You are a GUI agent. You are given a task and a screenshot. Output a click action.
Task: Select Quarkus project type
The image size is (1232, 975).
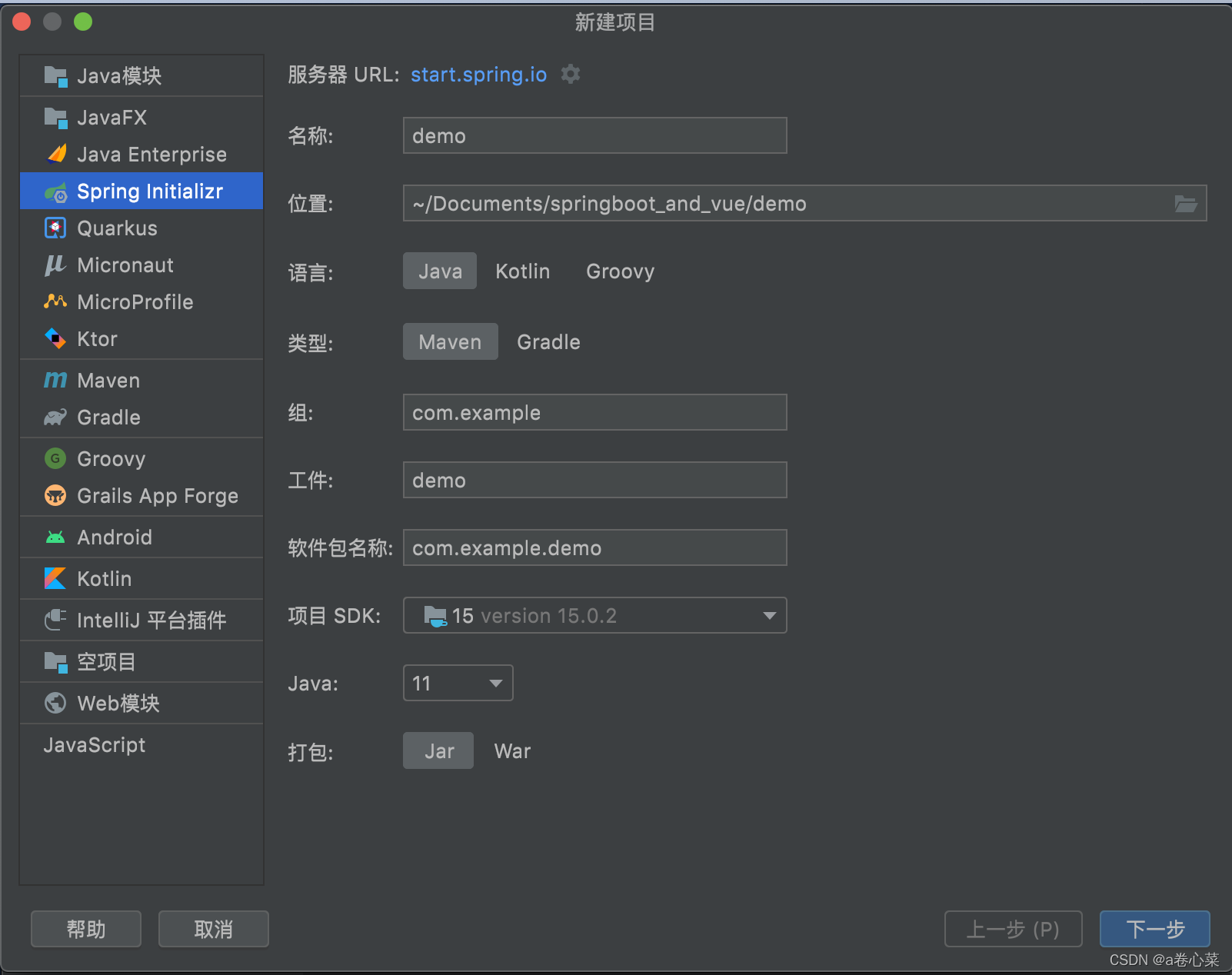[142, 228]
